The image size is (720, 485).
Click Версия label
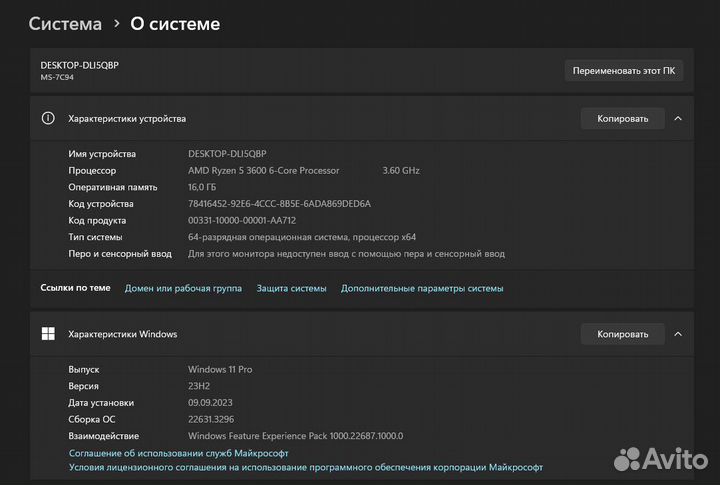84,386
